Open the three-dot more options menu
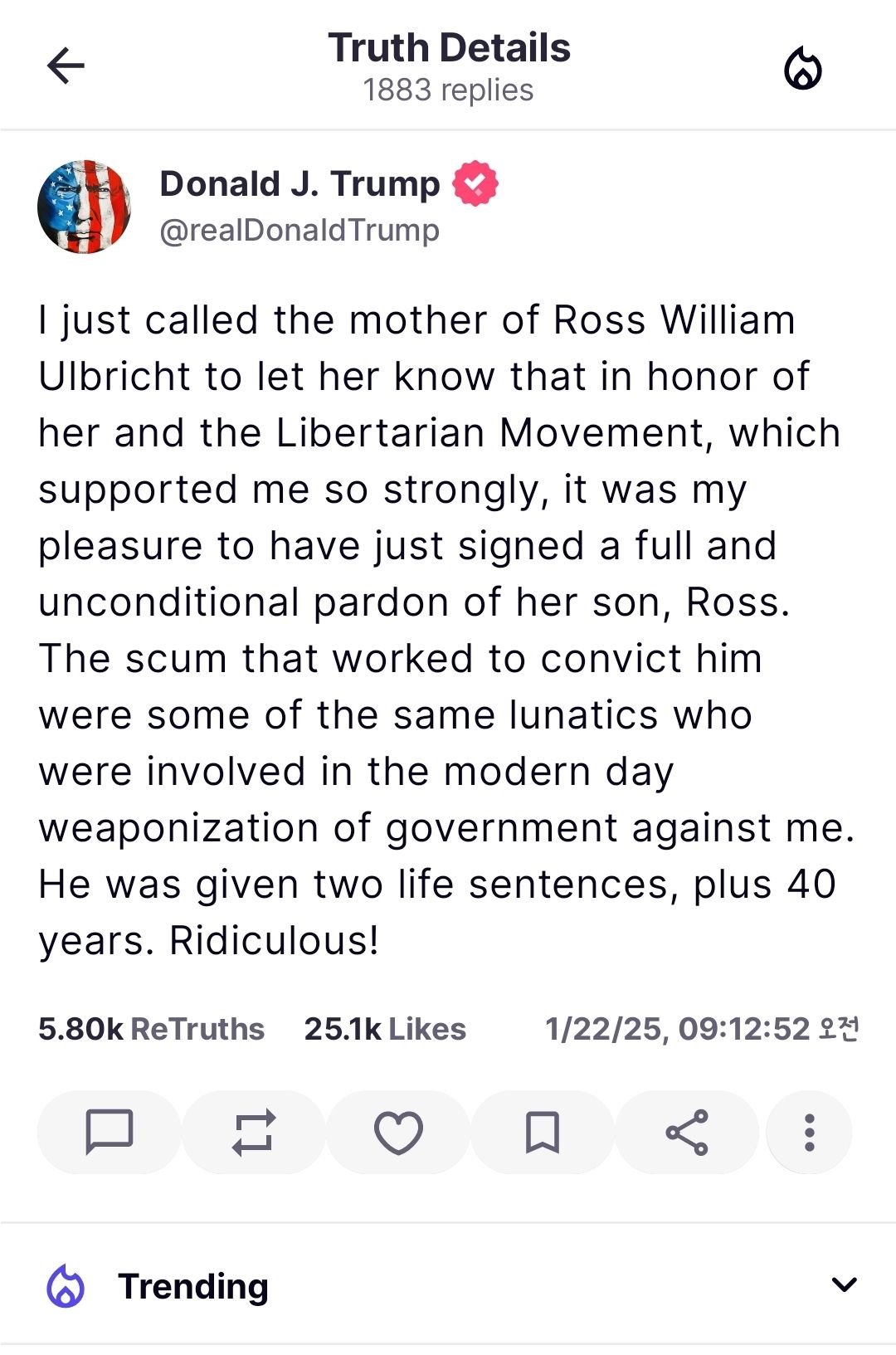This screenshot has width=896, height=1355. [809, 1132]
